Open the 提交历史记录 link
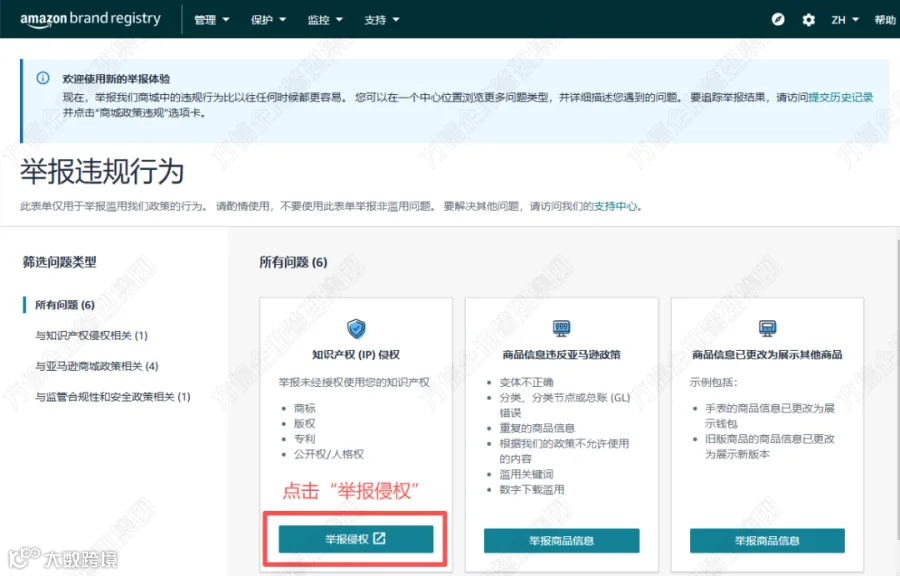 (840, 98)
